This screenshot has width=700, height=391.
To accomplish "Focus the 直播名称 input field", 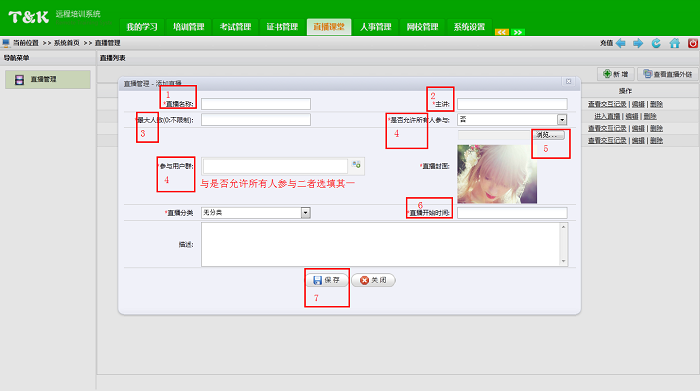I will click(x=256, y=104).
